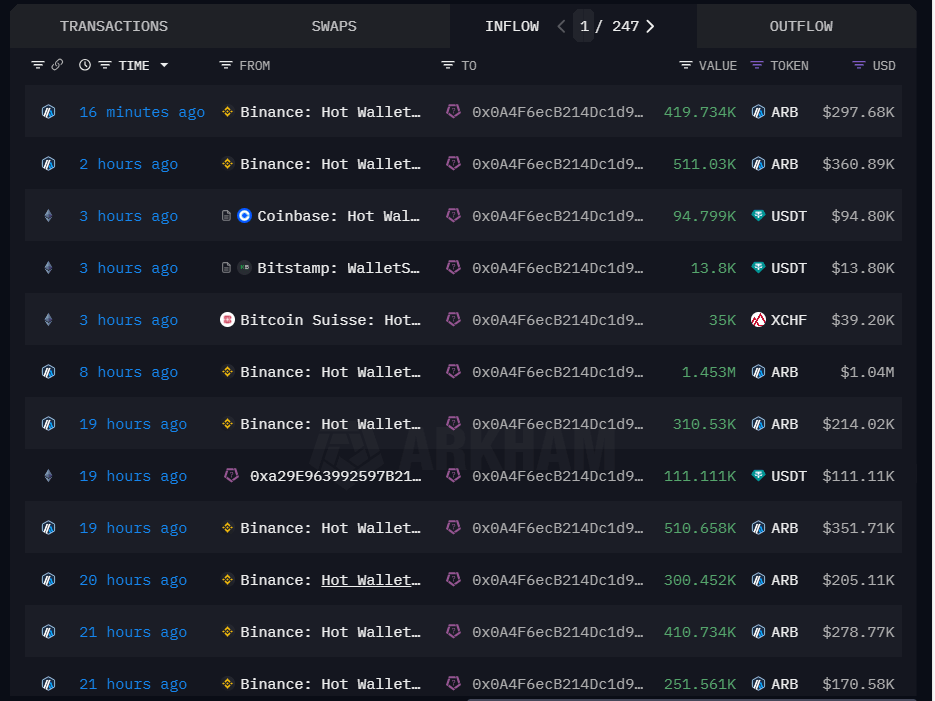Click the Bitstamp exchange icon
Viewport: 935px width, 701px height.
(245, 268)
